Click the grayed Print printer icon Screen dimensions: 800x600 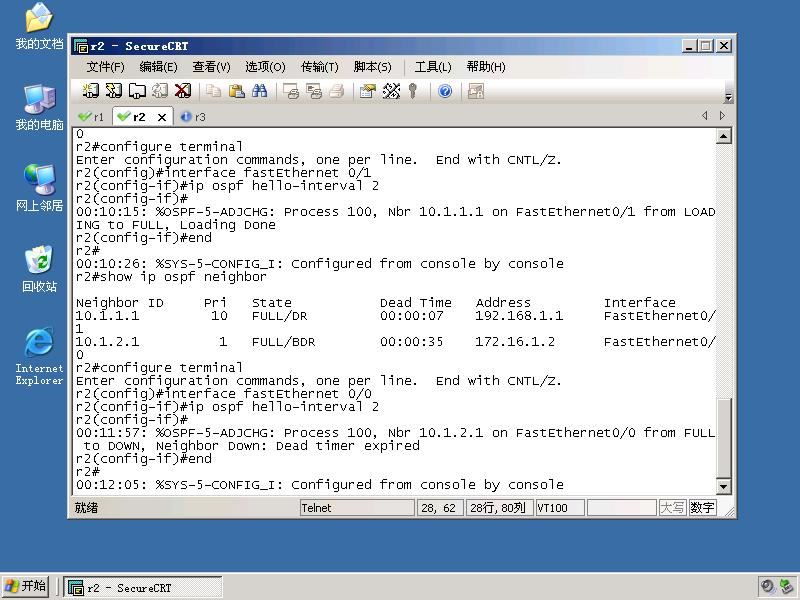pyautogui.click(x=336, y=91)
